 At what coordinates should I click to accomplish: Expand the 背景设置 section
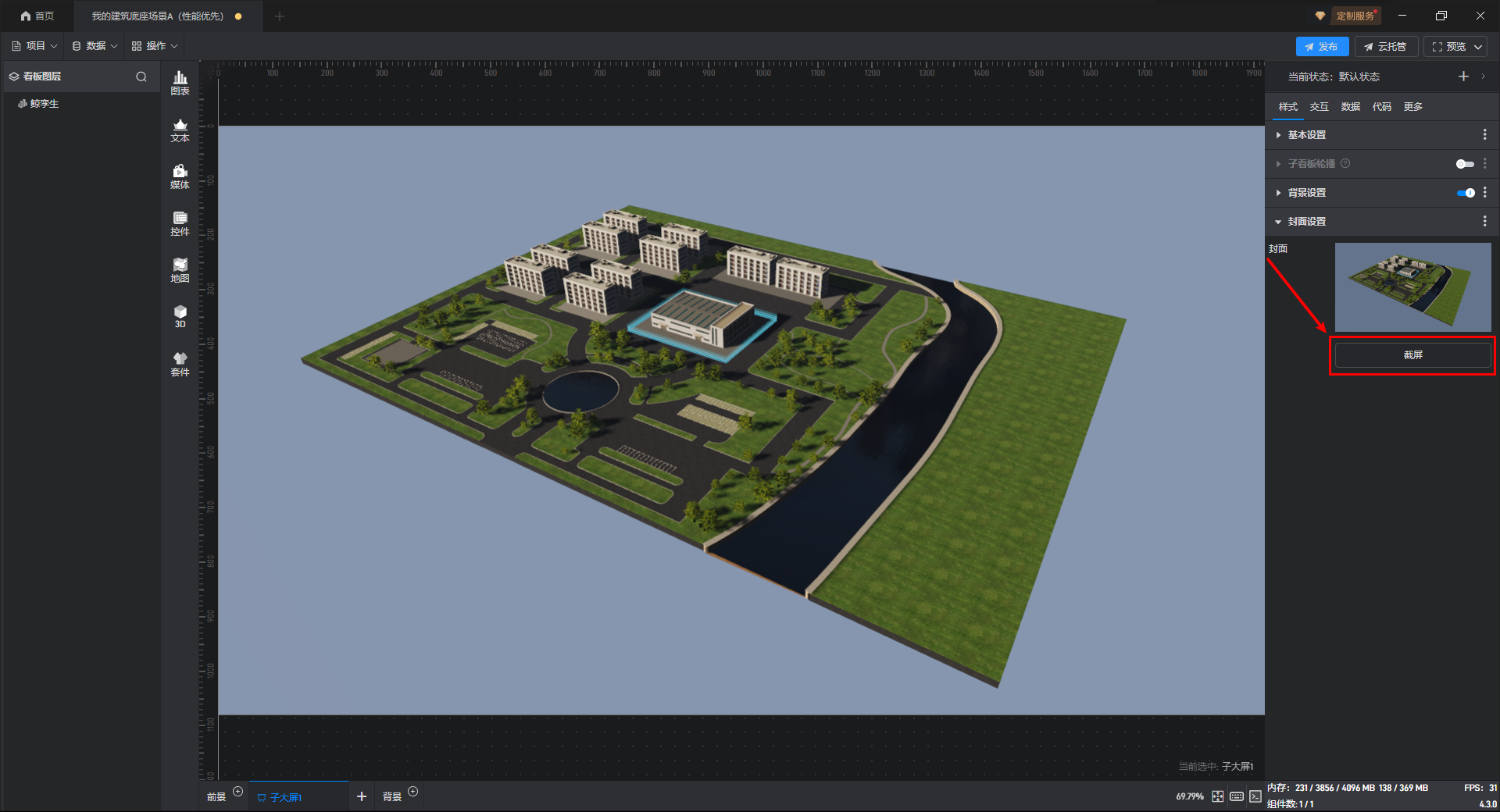pyautogui.click(x=1278, y=193)
